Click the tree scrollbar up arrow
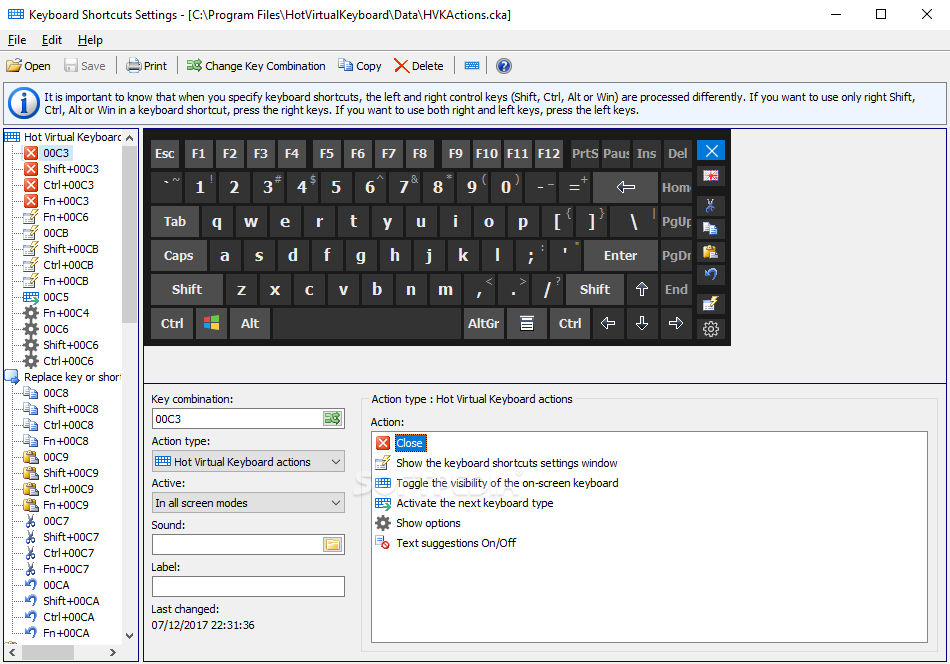Screen dimensions: 950x664 (x=129, y=138)
